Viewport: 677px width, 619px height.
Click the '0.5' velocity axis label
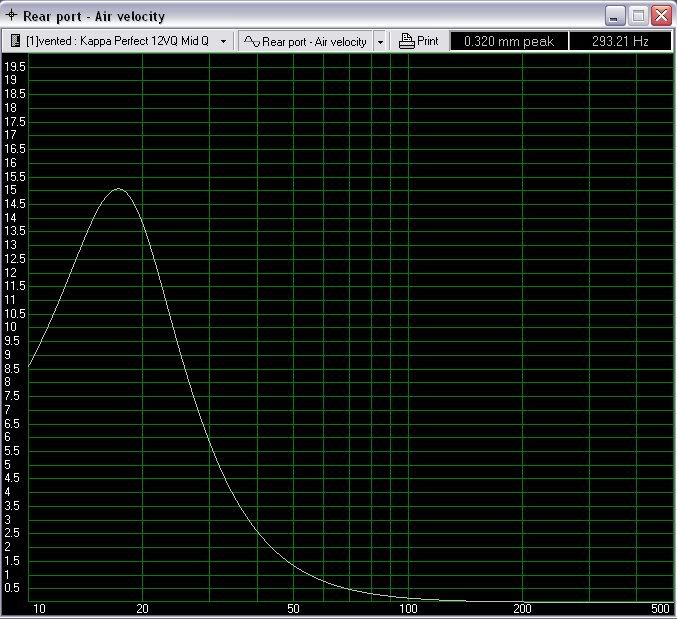[12, 588]
